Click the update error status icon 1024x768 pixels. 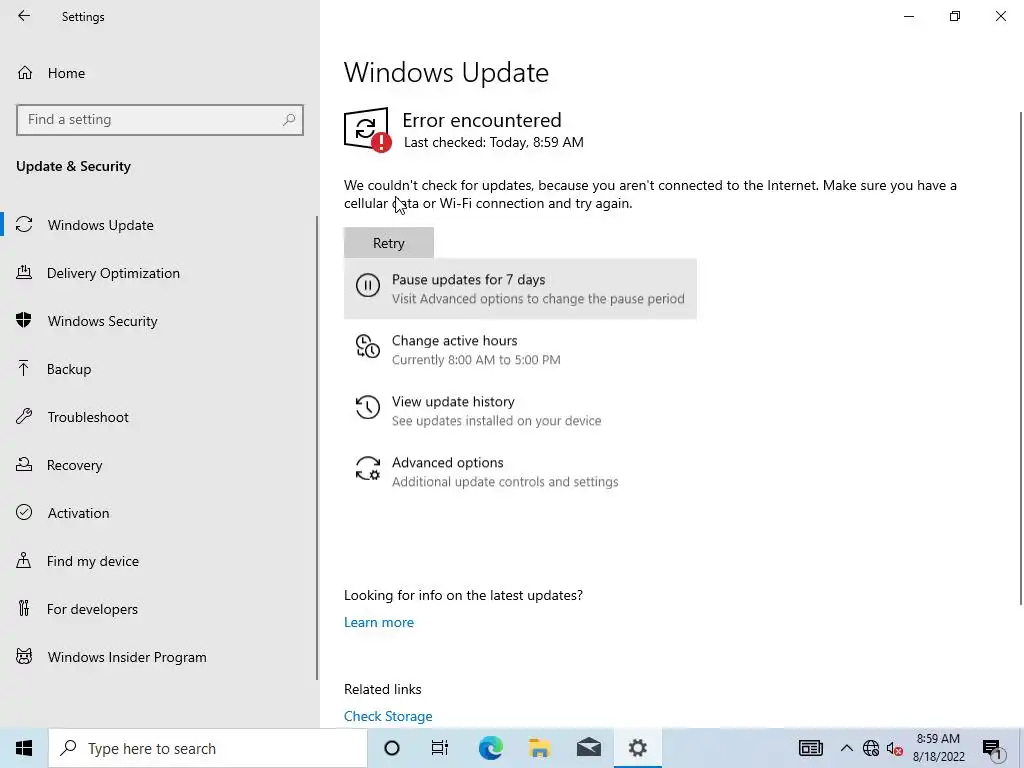367,129
